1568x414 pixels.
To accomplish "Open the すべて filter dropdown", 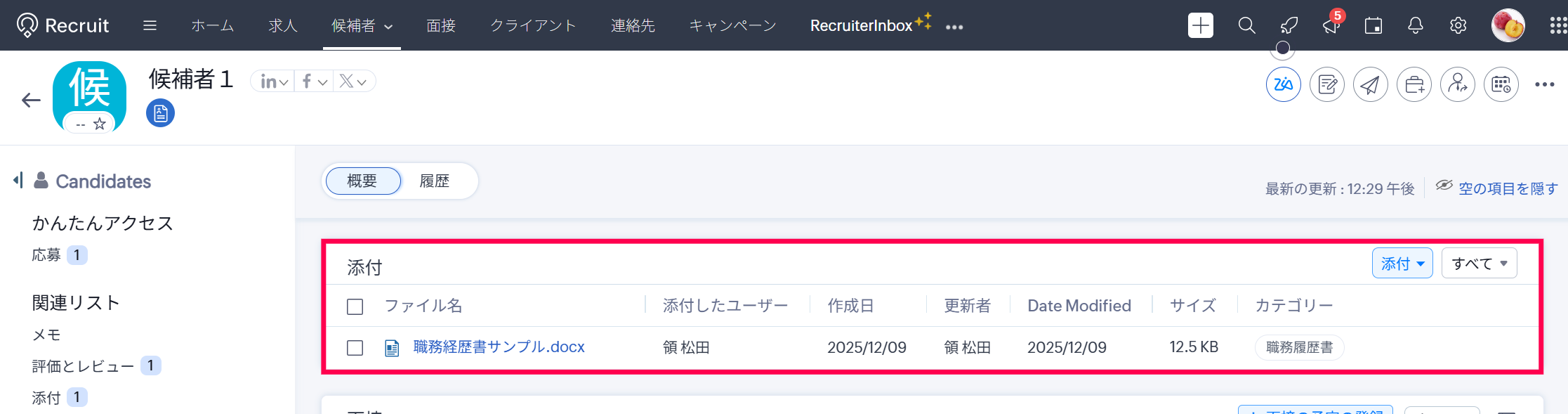I will click(1479, 264).
